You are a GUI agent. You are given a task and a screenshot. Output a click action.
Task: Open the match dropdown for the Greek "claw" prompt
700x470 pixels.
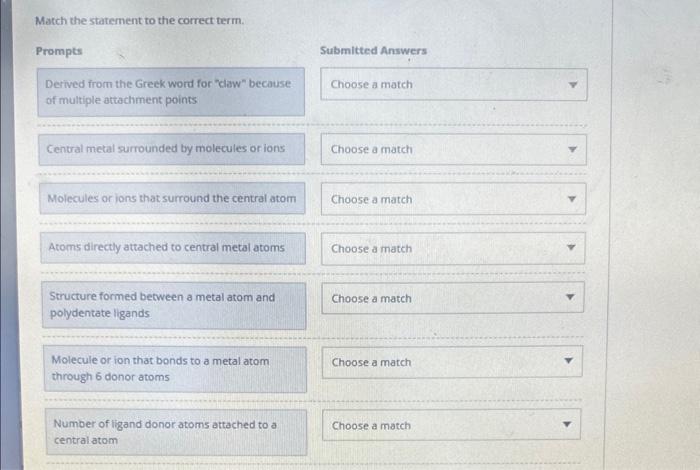point(454,84)
